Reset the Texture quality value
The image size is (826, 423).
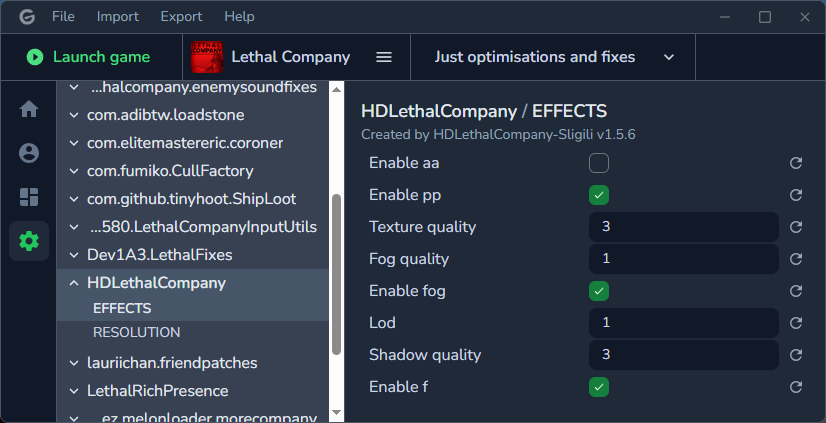tap(796, 227)
